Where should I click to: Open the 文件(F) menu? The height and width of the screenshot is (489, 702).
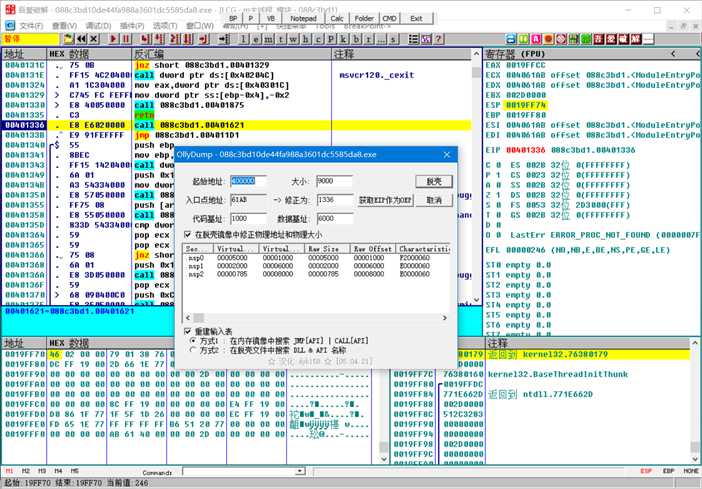(30, 26)
